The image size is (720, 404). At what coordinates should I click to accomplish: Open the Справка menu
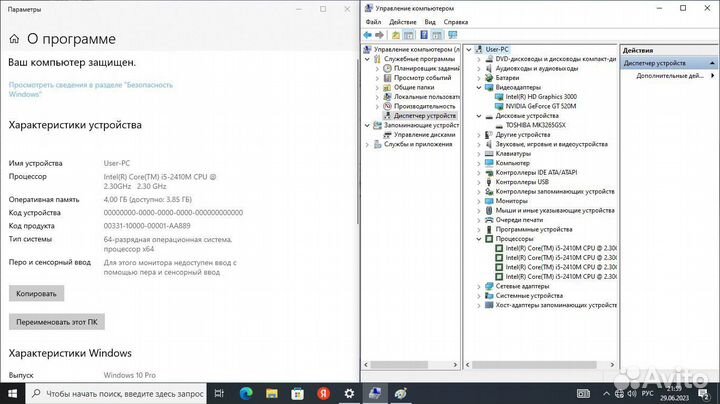[x=455, y=21]
